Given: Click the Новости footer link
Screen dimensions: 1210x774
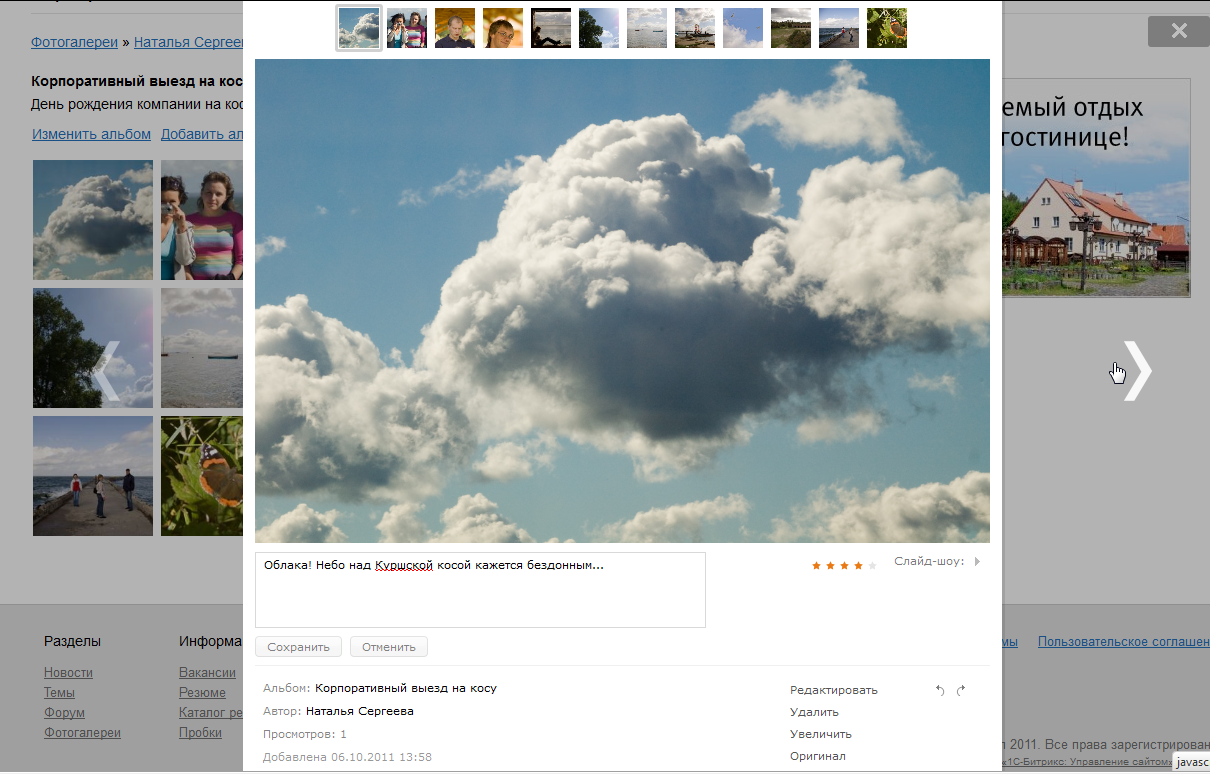Looking at the screenshot, I should (x=68, y=673).
